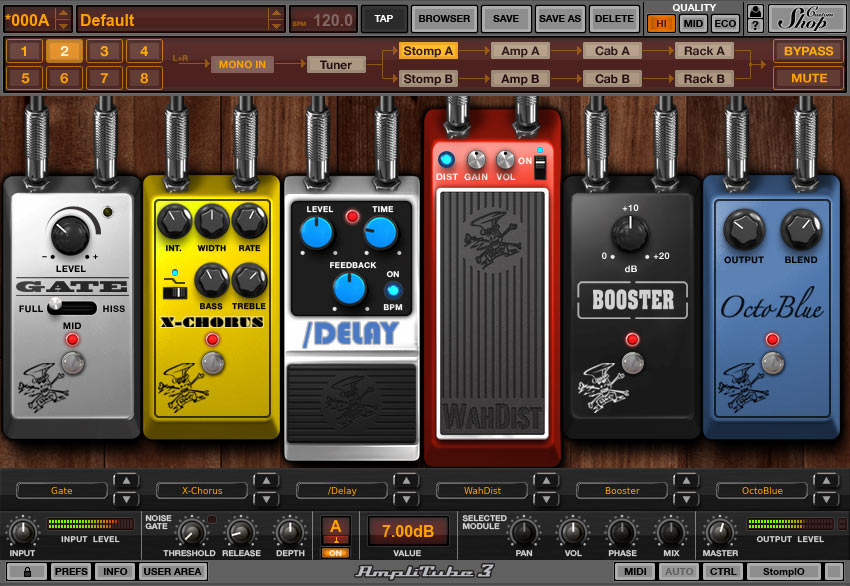Adjust the Delay TIME blue knob
850x586 pixels.
[x=381, y=233]
